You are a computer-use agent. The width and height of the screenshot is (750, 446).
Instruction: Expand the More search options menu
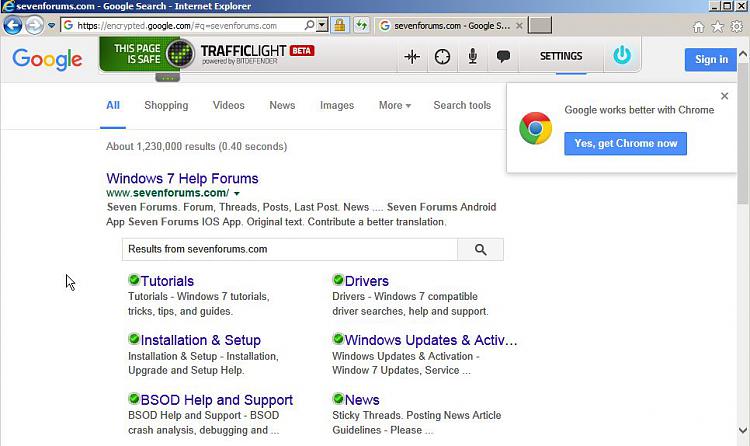click(x=395, y=105)
